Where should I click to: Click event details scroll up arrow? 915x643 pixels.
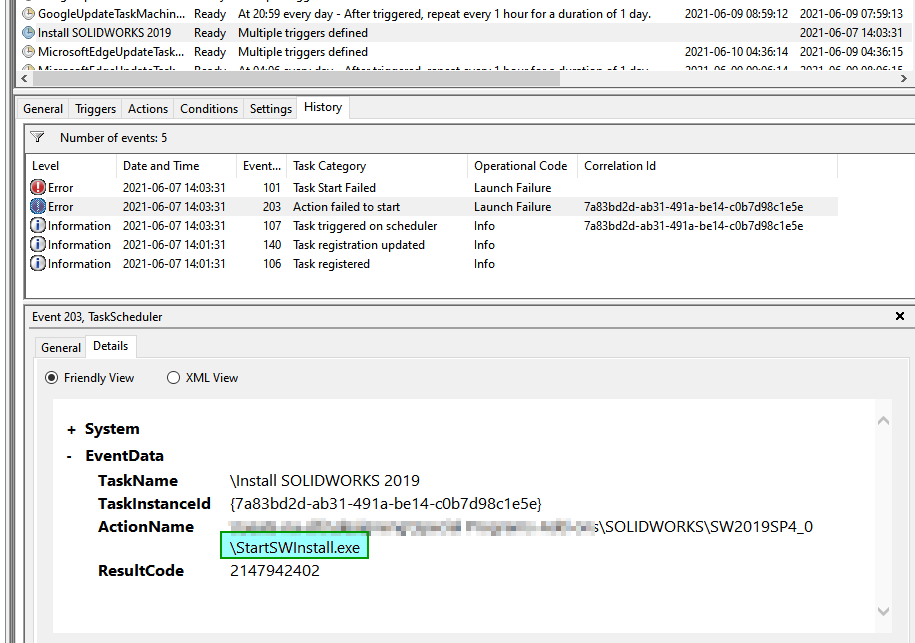883,421
